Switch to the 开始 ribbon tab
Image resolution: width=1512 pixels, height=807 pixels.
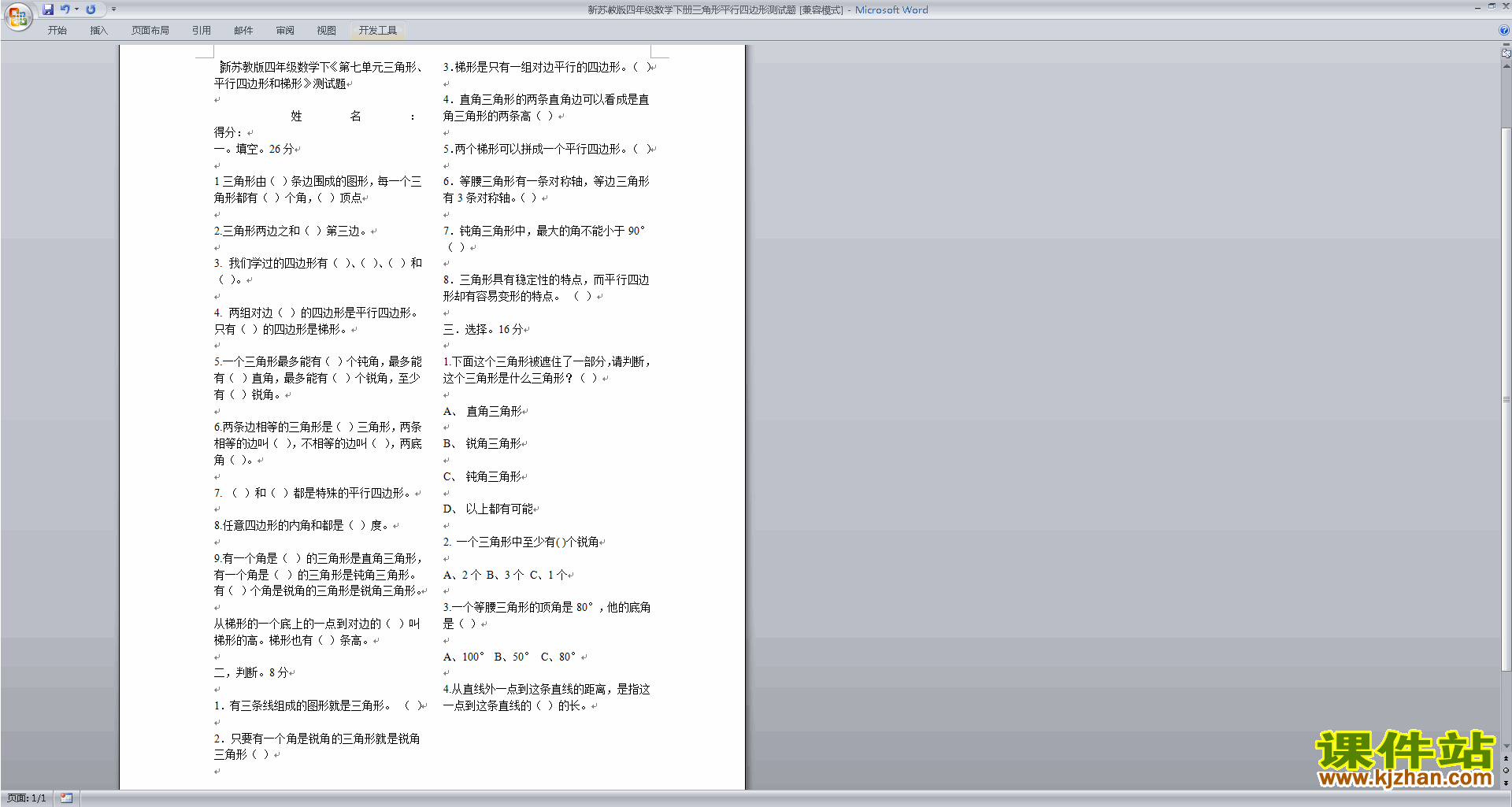[x=57, y=31]
